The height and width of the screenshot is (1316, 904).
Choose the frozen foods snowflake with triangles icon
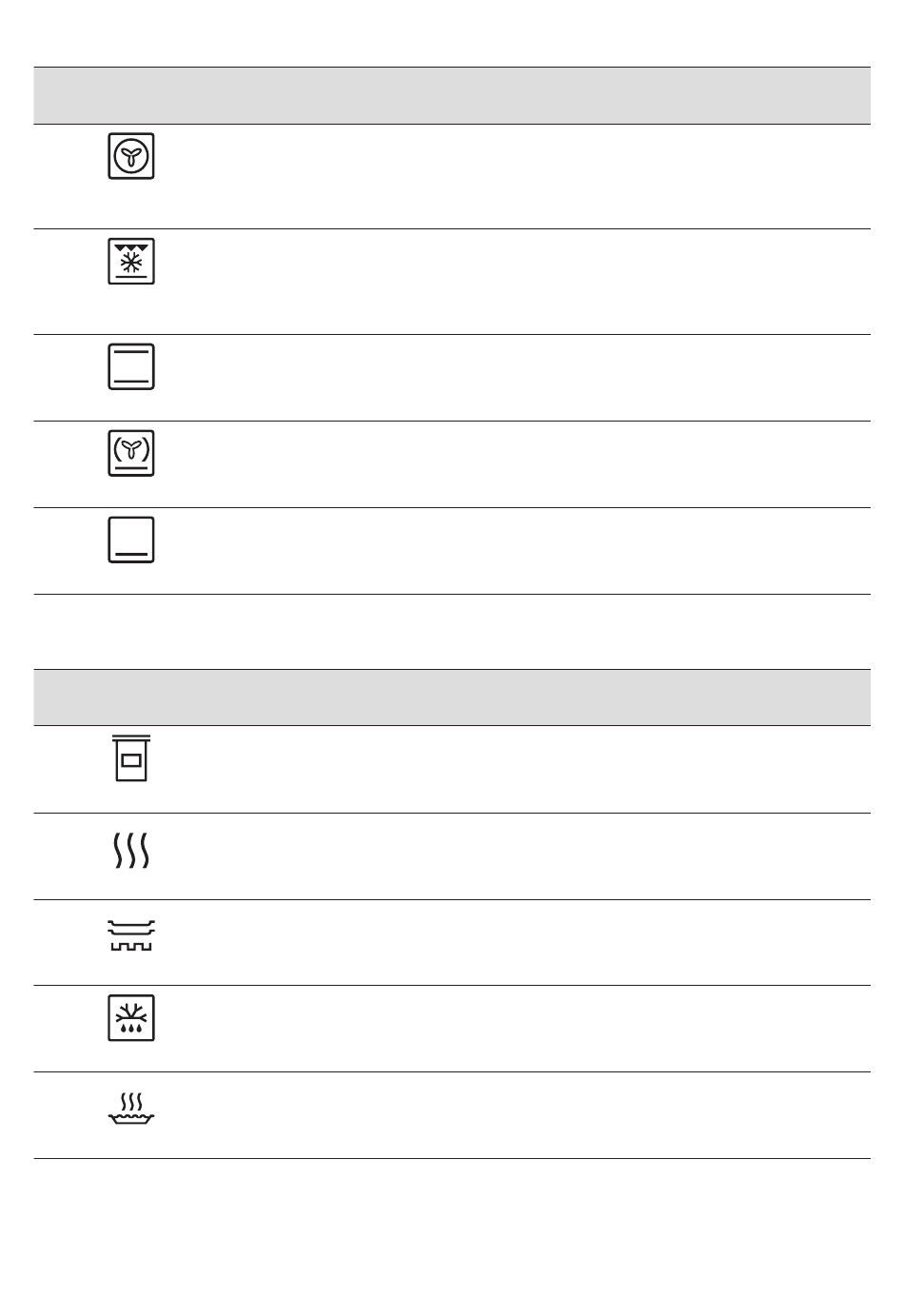click(131, 262)
